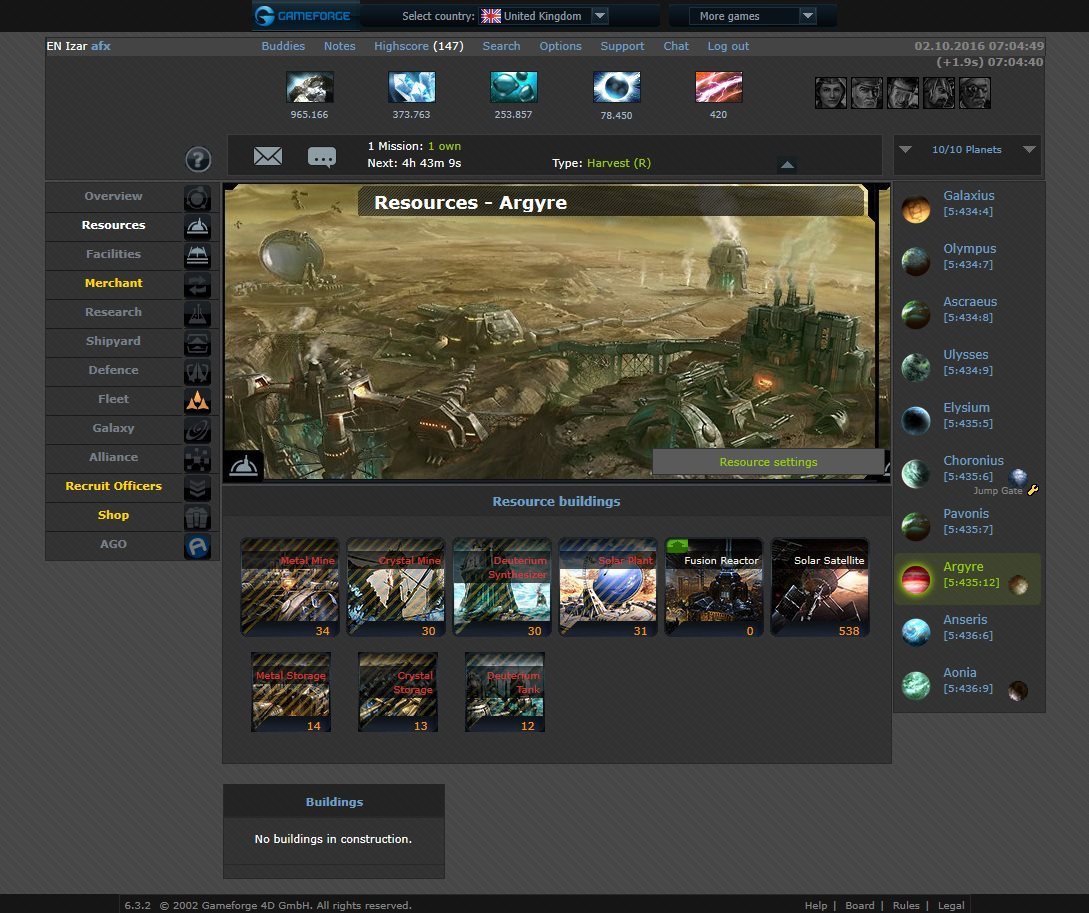Screen dimensions: 1089x913
Task: Click the first officer portrait
Action: (x=831, y=93)
